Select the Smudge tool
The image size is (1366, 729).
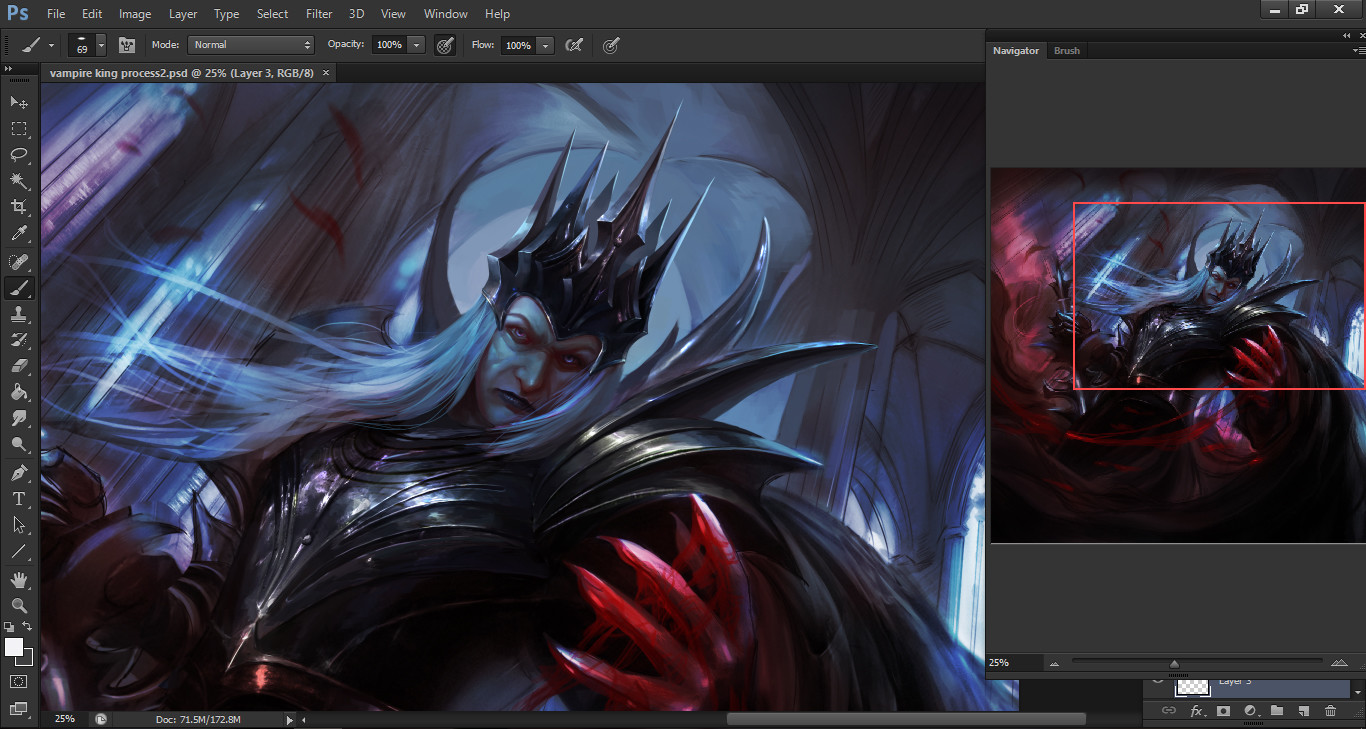tap(19, 418)
